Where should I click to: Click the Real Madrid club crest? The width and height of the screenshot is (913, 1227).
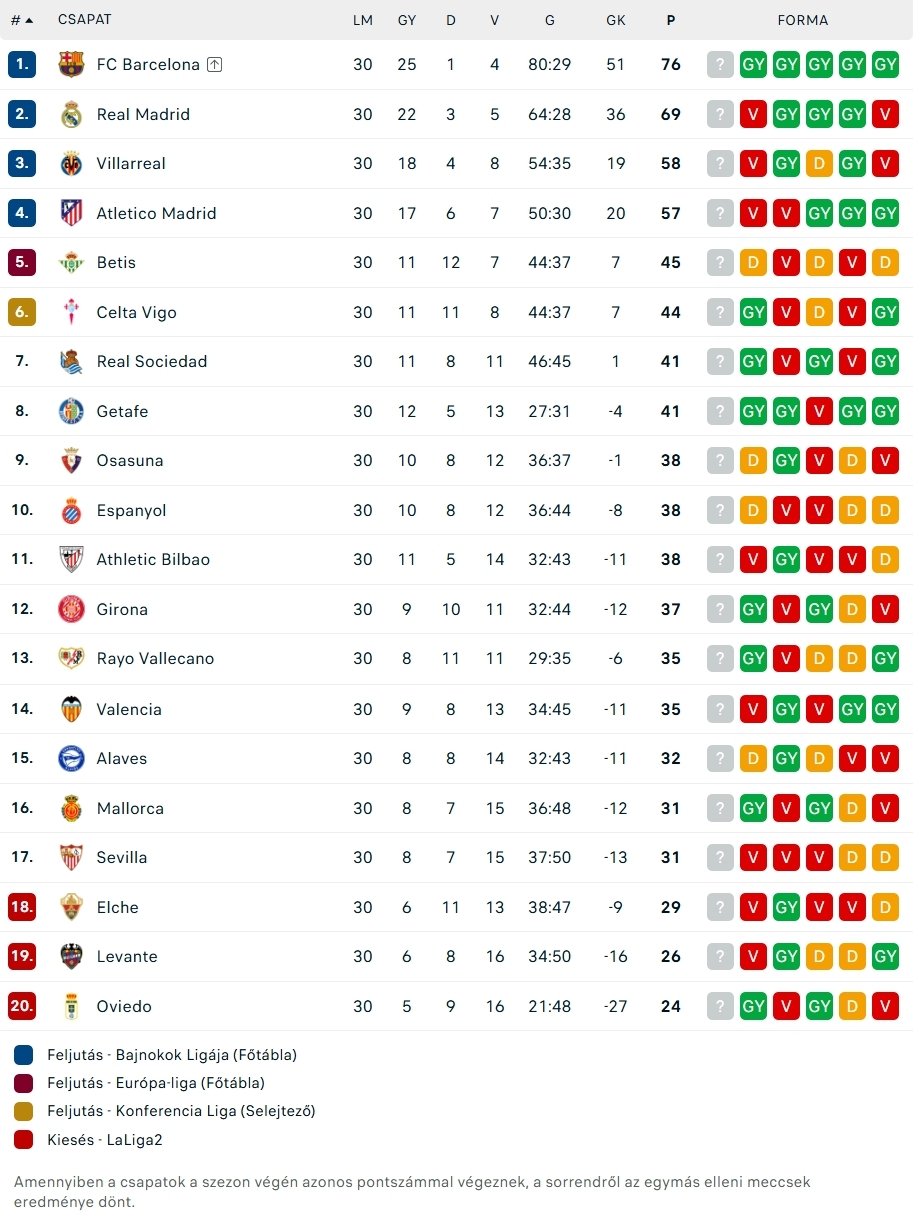click(72, 114)
